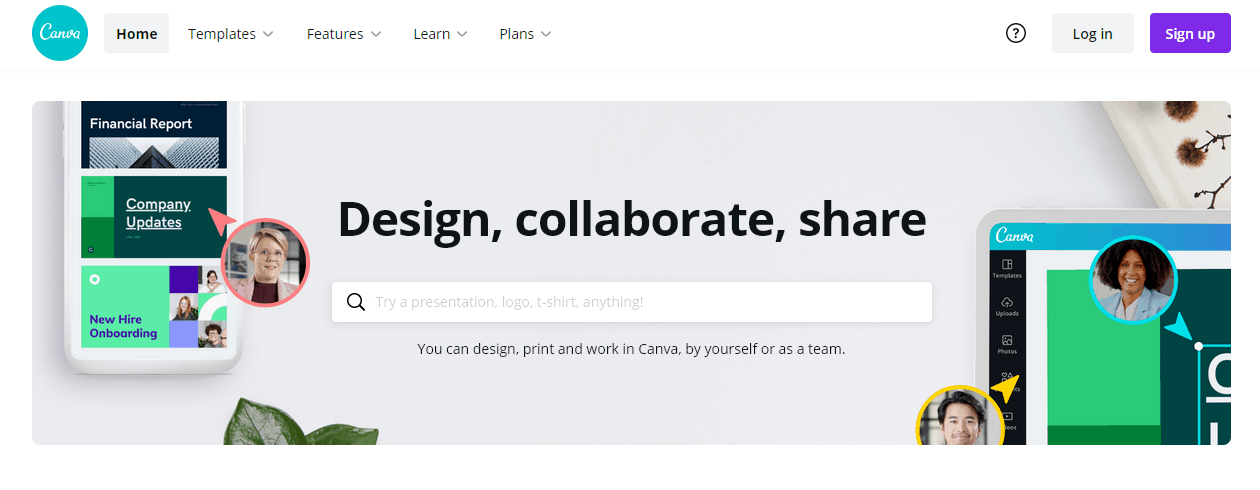
Task: Open the Financial Report thumbnail
Action: click(154, 134)
